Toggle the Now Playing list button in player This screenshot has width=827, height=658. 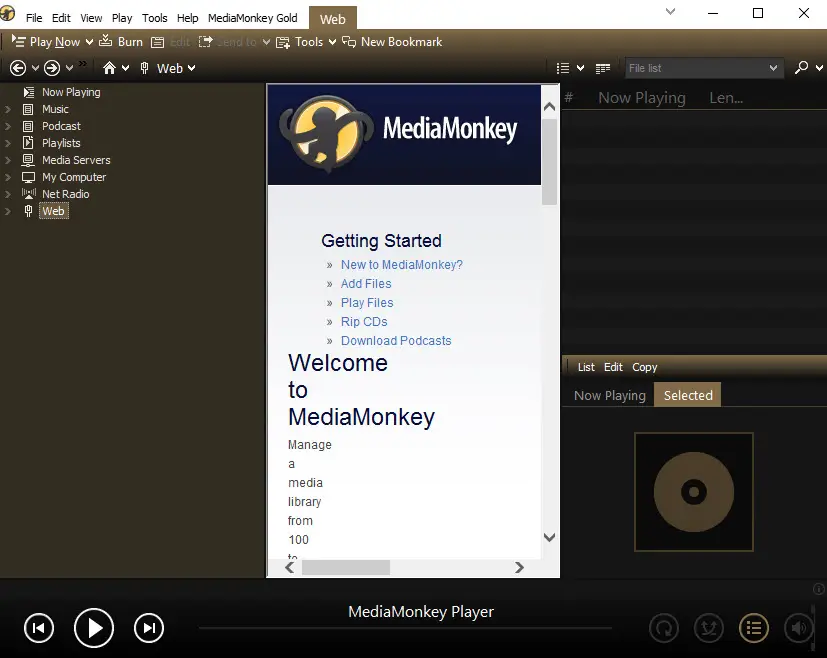(754, 628)
